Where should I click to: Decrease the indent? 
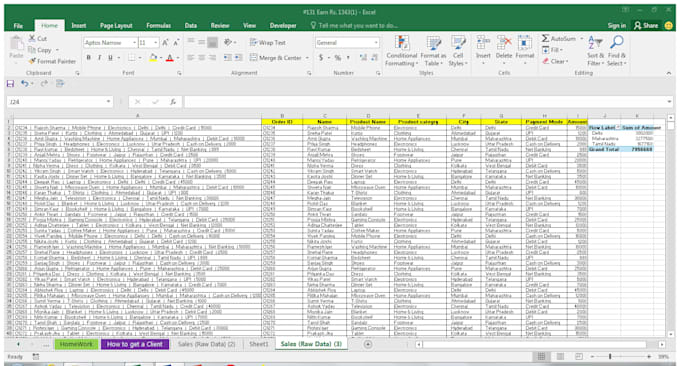click(x=228, y=58)
